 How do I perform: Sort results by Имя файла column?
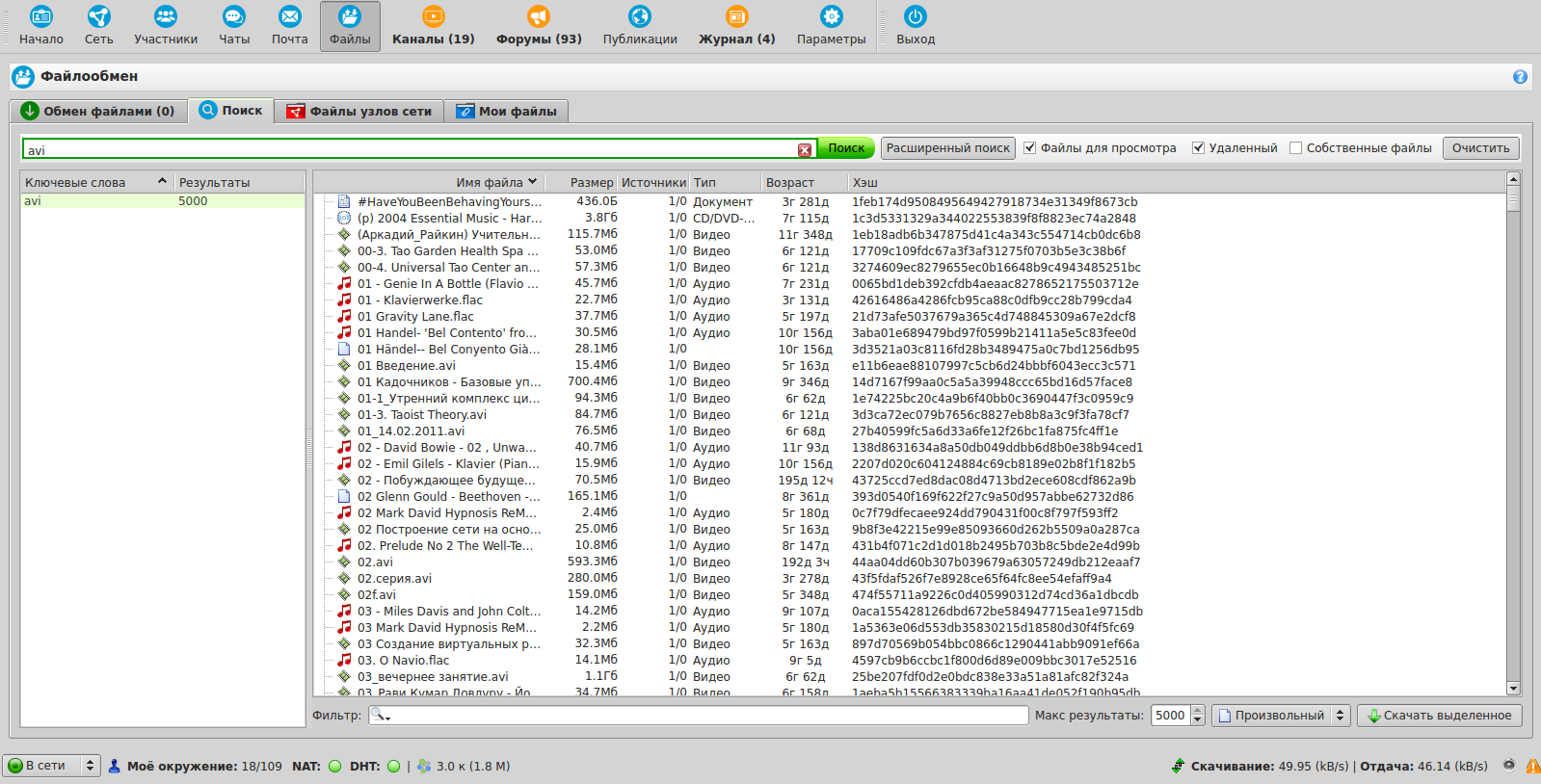pos(489,182)
